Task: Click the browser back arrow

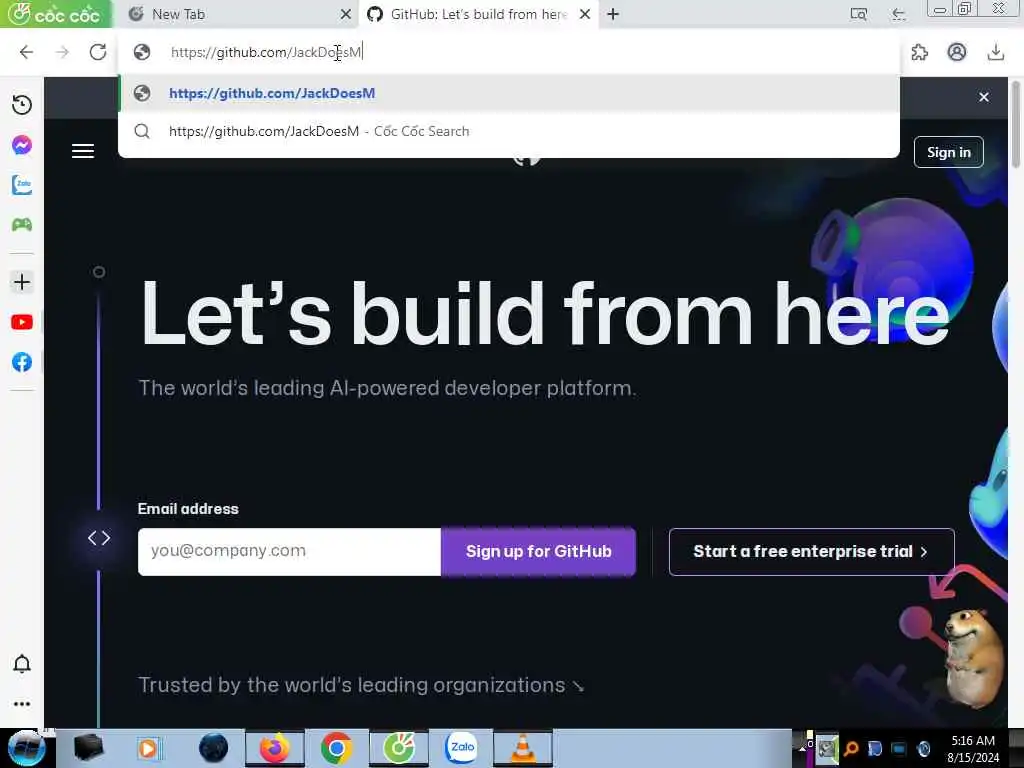Action: coord(26,52)
